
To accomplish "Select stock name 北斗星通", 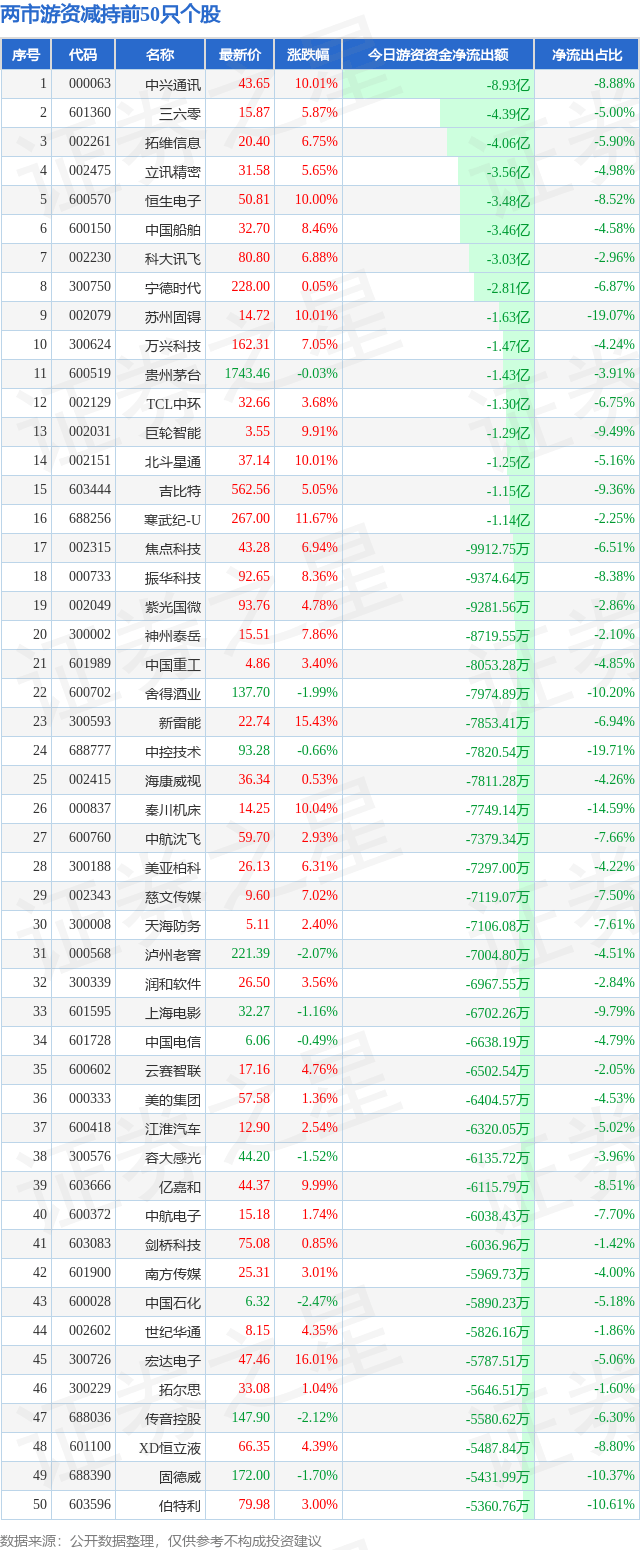I will (x=173, y=461).
